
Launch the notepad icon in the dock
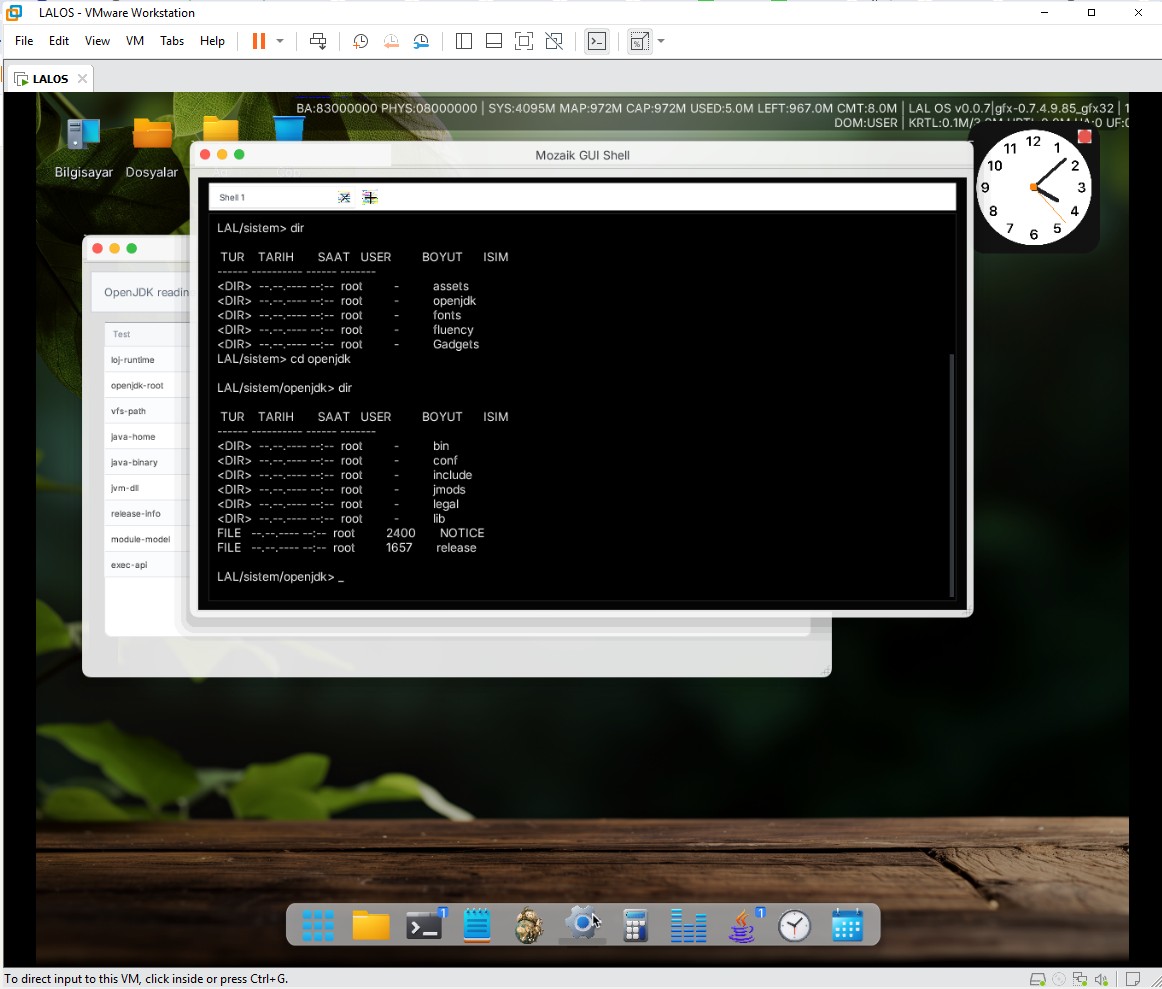477,925
